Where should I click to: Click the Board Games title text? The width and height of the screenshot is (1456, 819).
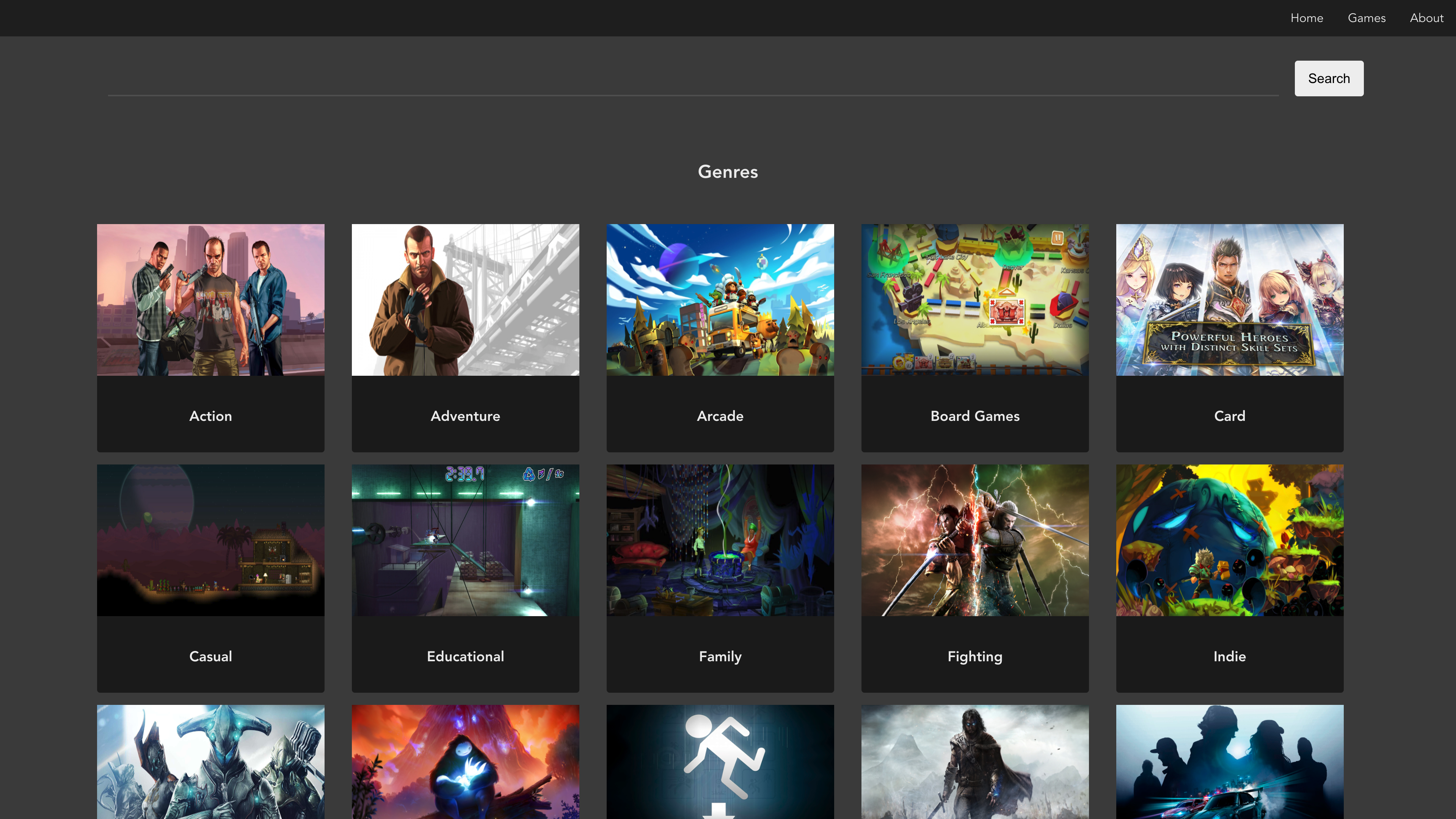pos(974,416)
